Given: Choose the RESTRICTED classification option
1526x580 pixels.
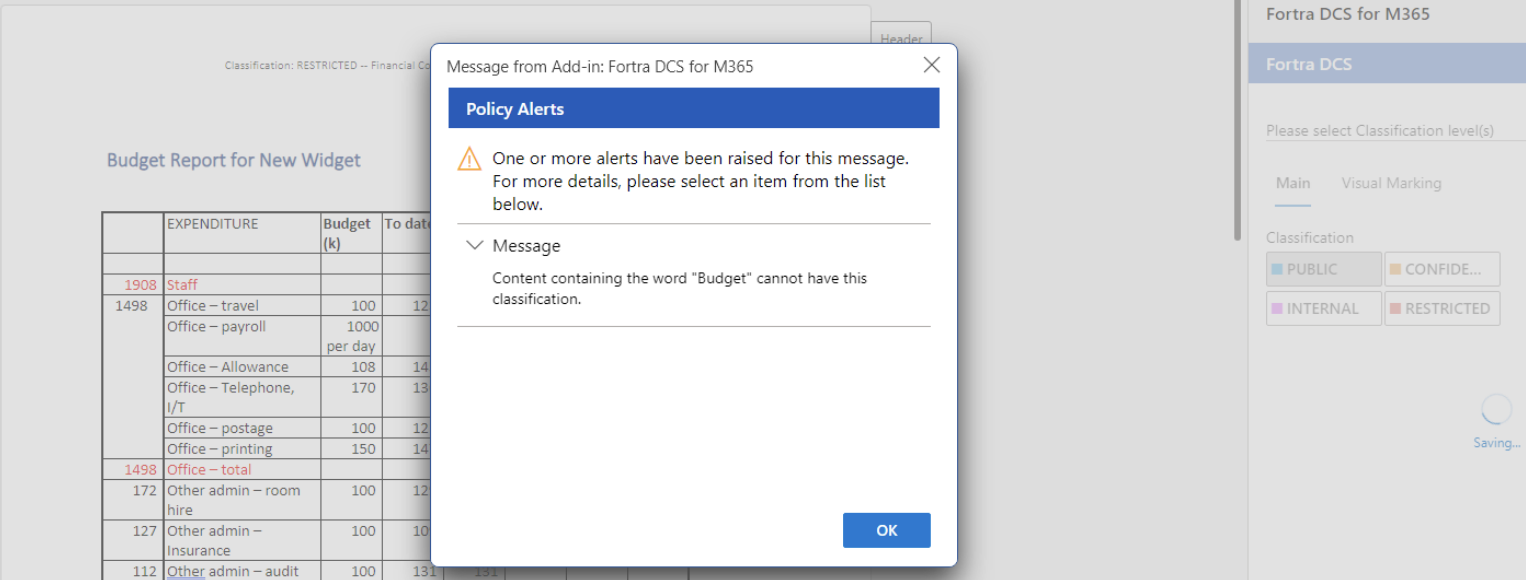Looking at the screenshot, I should tap(1442, 309).
